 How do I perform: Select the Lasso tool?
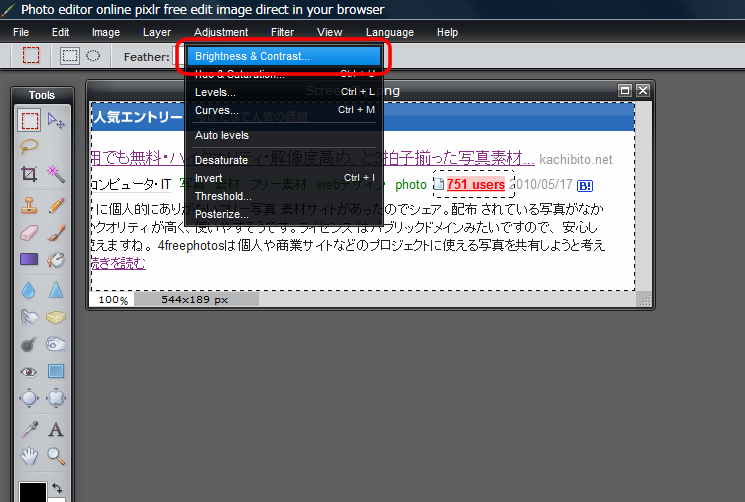coord(29,147)
